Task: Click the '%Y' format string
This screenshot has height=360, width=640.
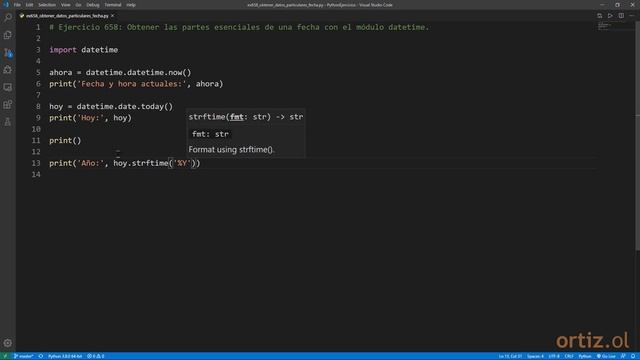Action: click(x=182, y=163)
